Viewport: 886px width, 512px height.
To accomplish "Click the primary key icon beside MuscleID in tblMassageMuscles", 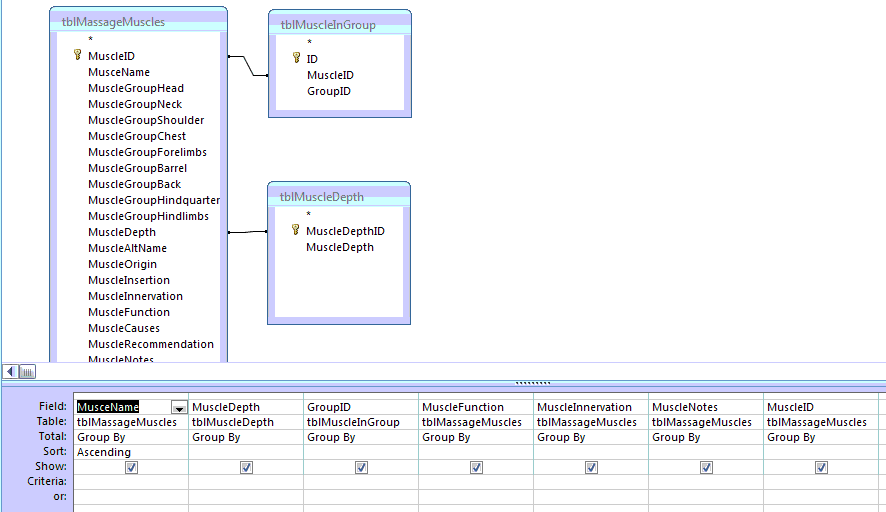I will coord(77,55).
